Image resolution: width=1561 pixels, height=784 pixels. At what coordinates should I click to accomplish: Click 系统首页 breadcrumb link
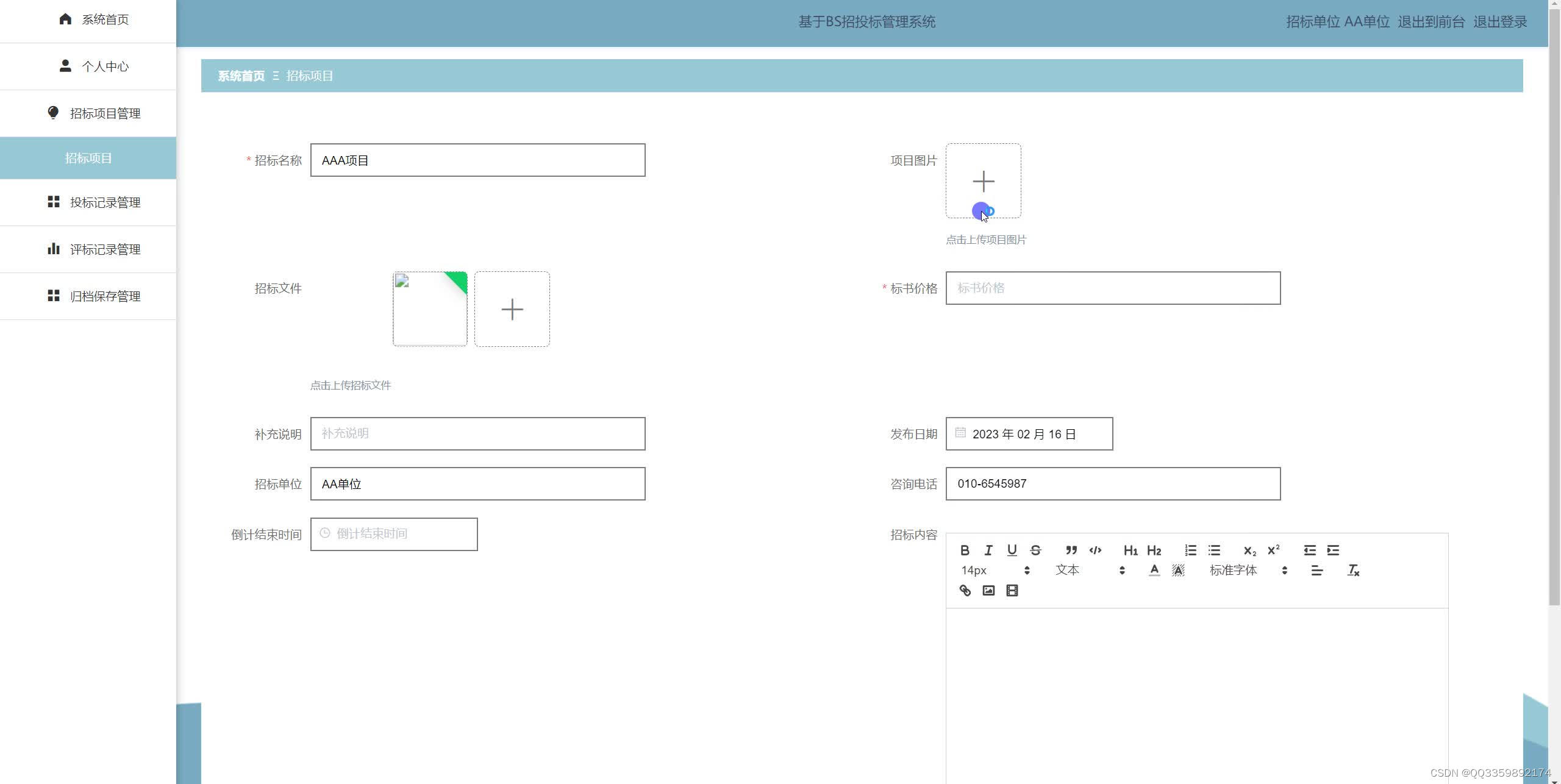pyautogui.click(x=241, y=76)
